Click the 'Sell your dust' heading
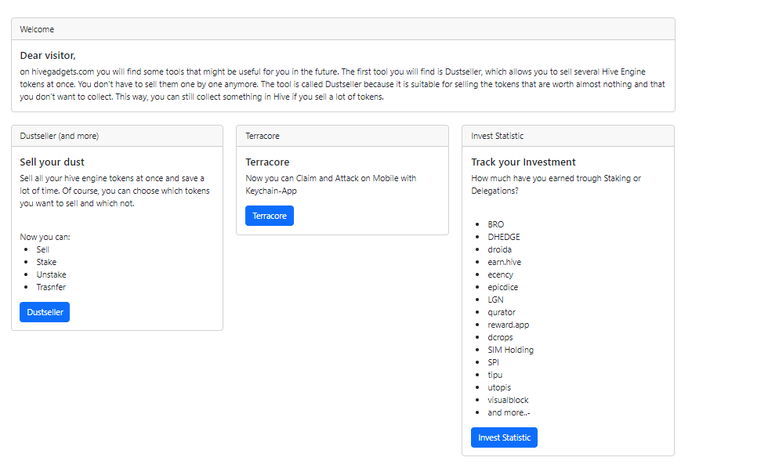The height and width of the screenshot is (469, 768). pos(52,162)
